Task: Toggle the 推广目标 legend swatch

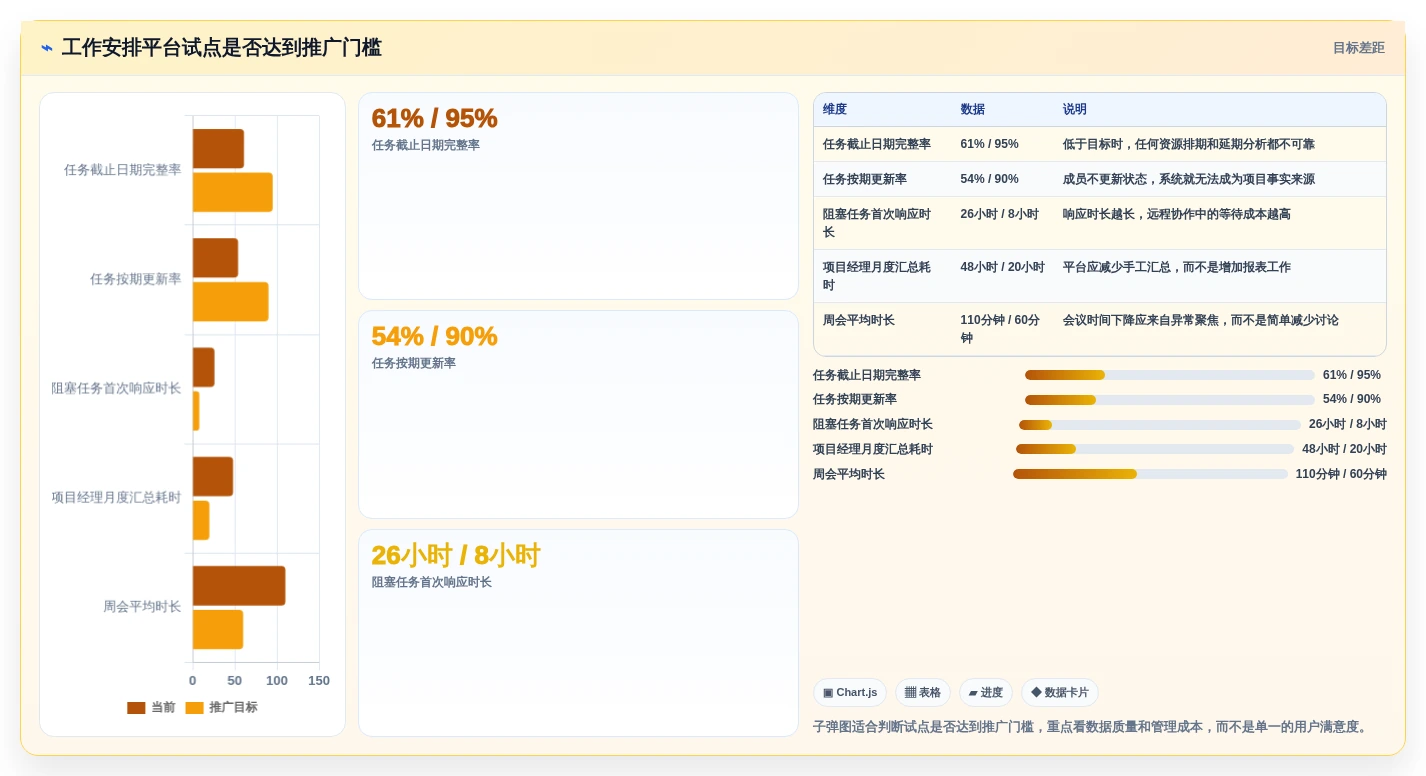Action: [194, 708]
